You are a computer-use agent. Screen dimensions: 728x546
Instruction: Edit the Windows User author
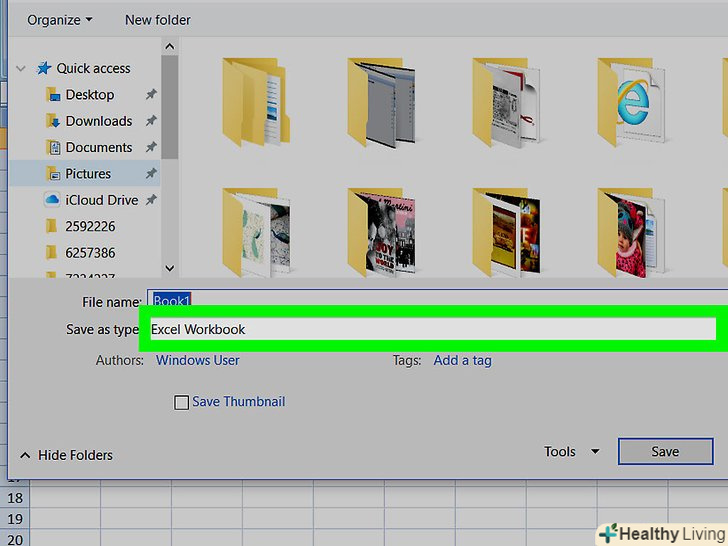click(197, 360)
